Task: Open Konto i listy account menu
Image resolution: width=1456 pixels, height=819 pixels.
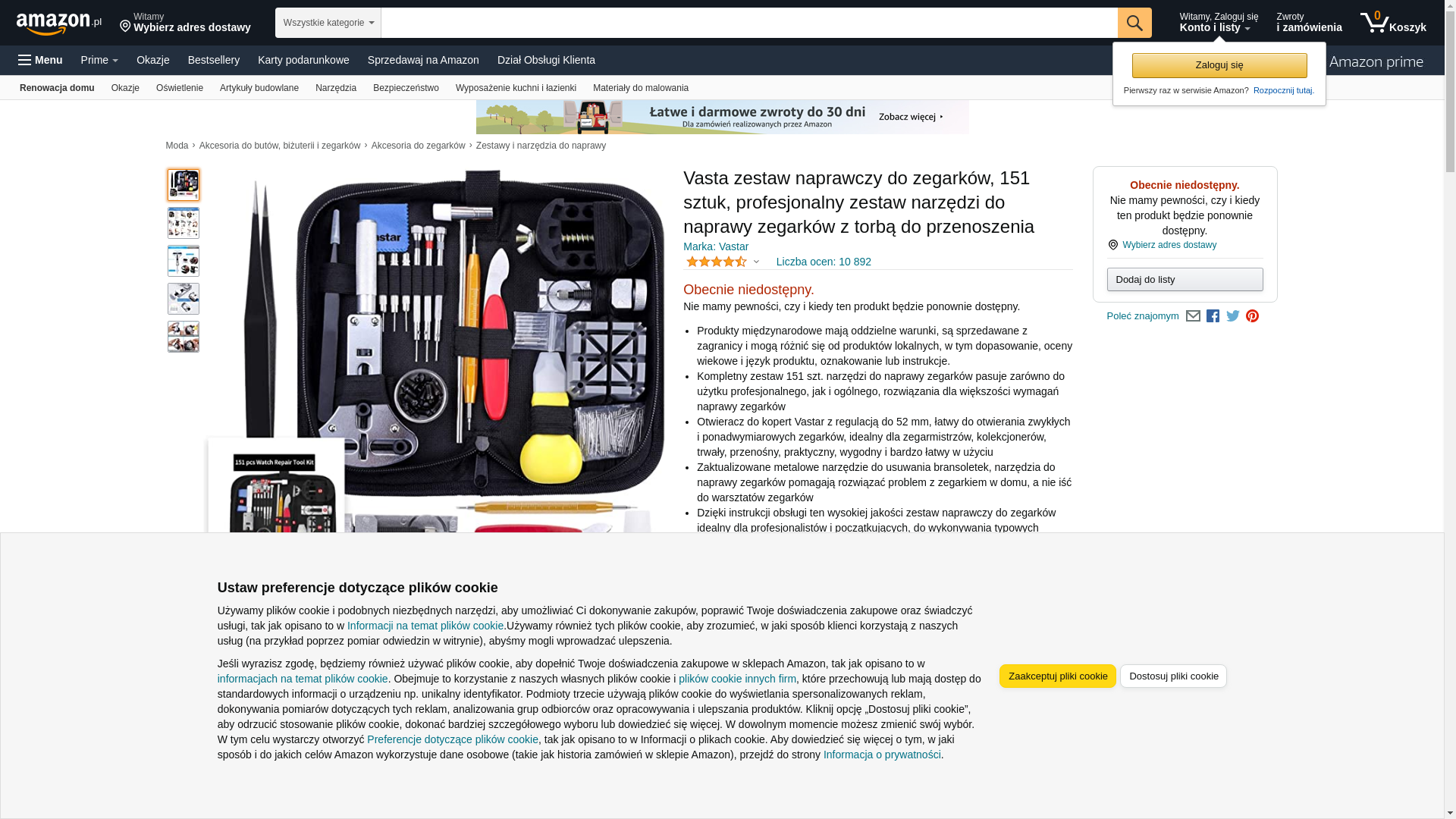Action: tap(1218, 23)
